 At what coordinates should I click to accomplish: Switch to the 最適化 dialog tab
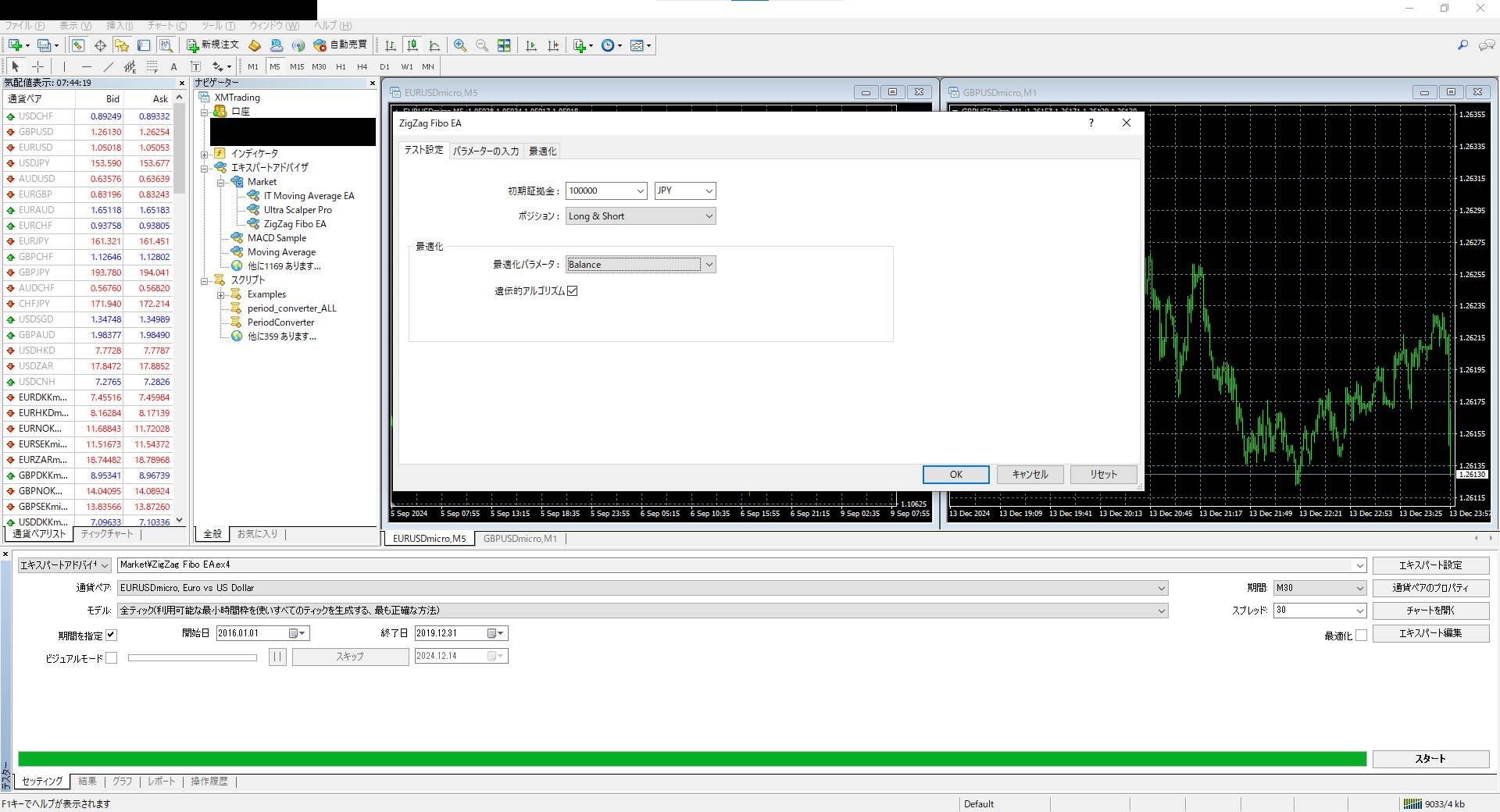pyautogui.click(x=543, y=151)
